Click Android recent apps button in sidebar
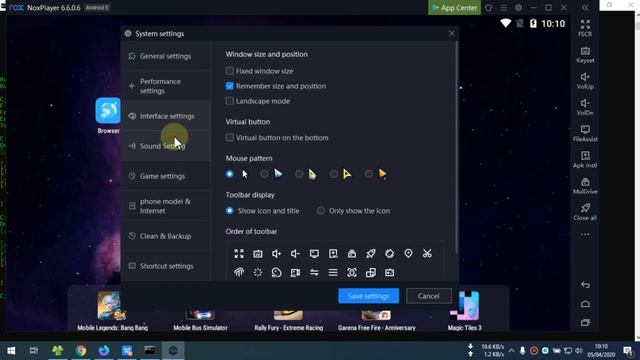Viewport: 640px width, 360px height. 585,322
